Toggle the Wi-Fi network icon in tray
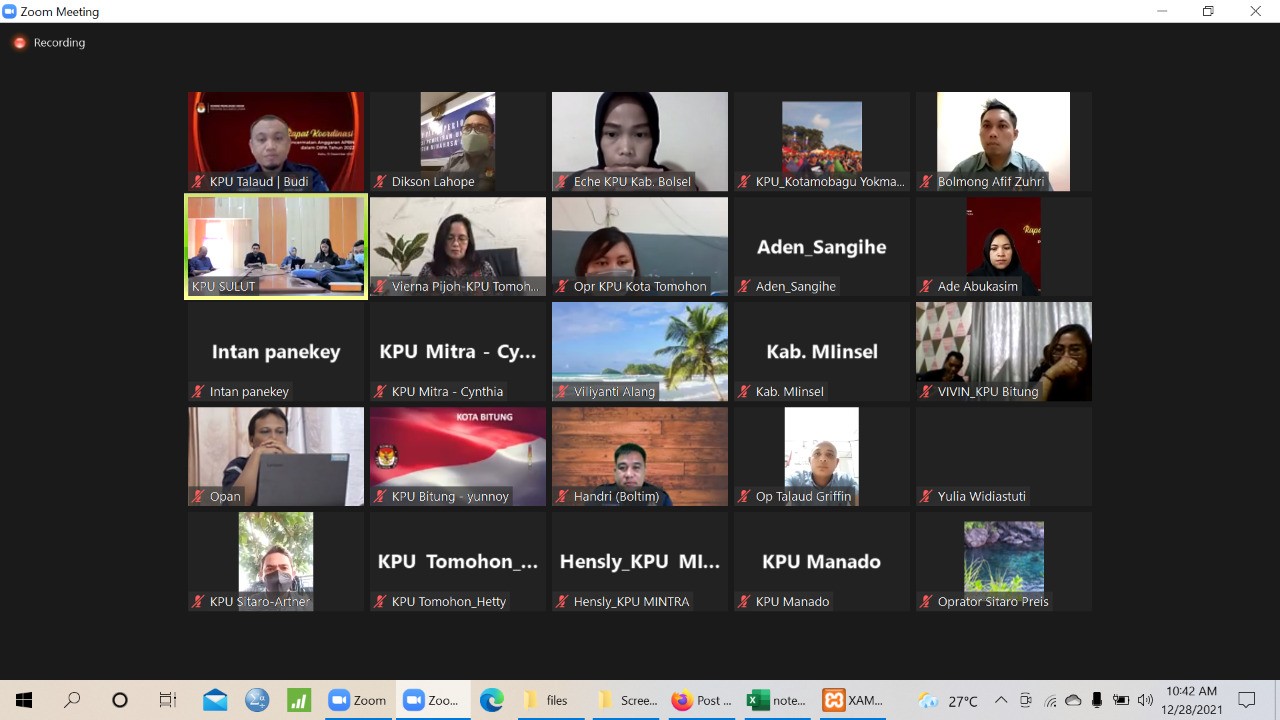 click(1050, 700)
